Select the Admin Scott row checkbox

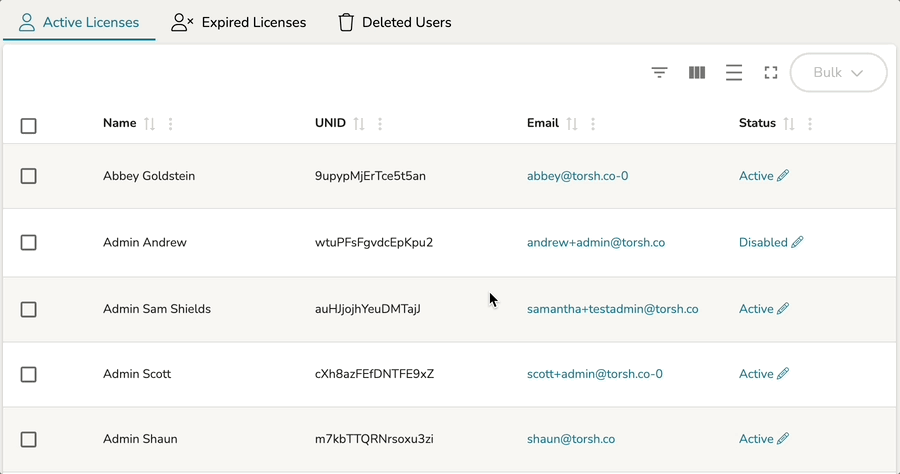[x=29, y=374]
